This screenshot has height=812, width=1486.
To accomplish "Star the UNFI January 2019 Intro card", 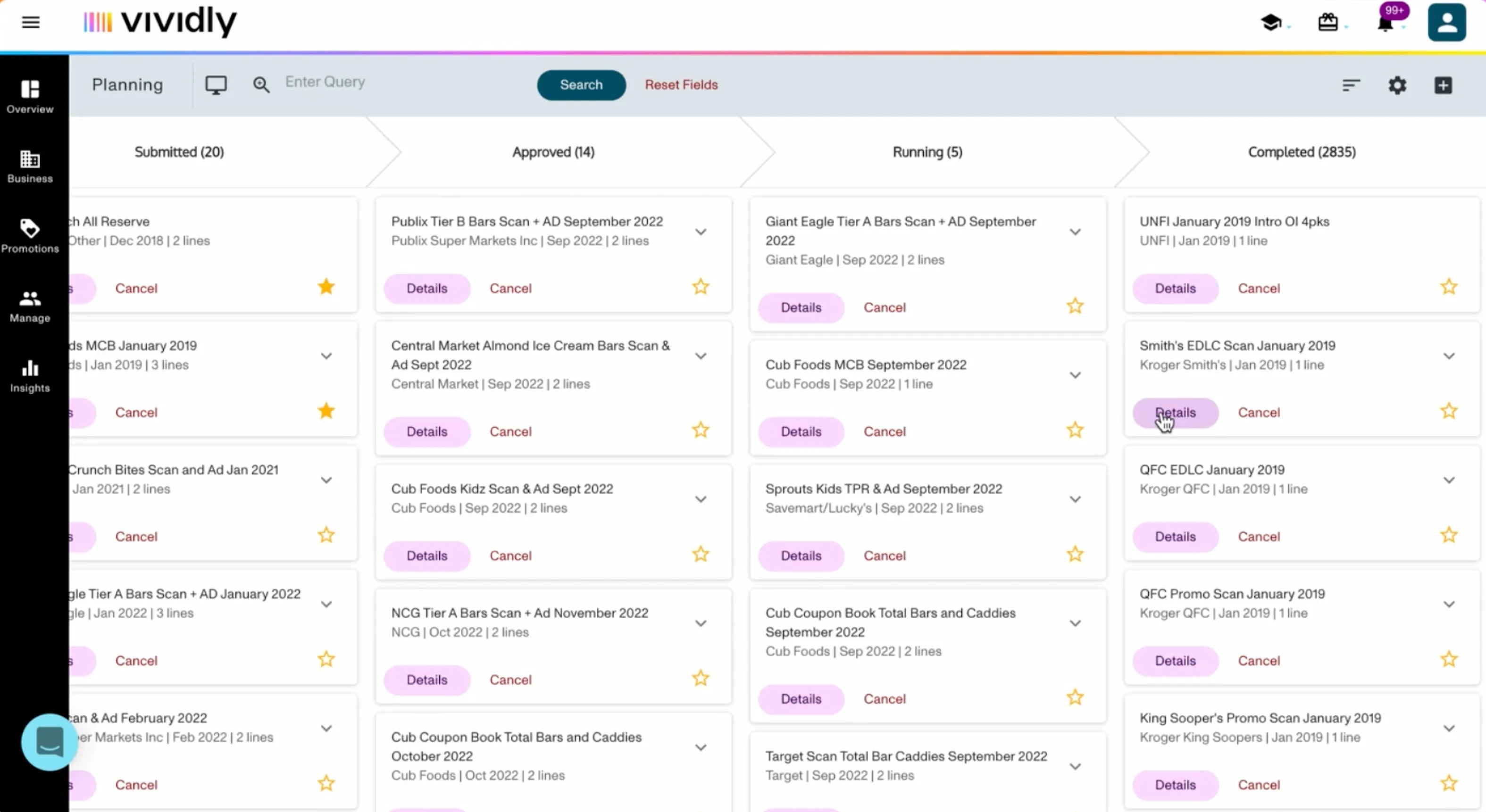I will click(1449, 287).
